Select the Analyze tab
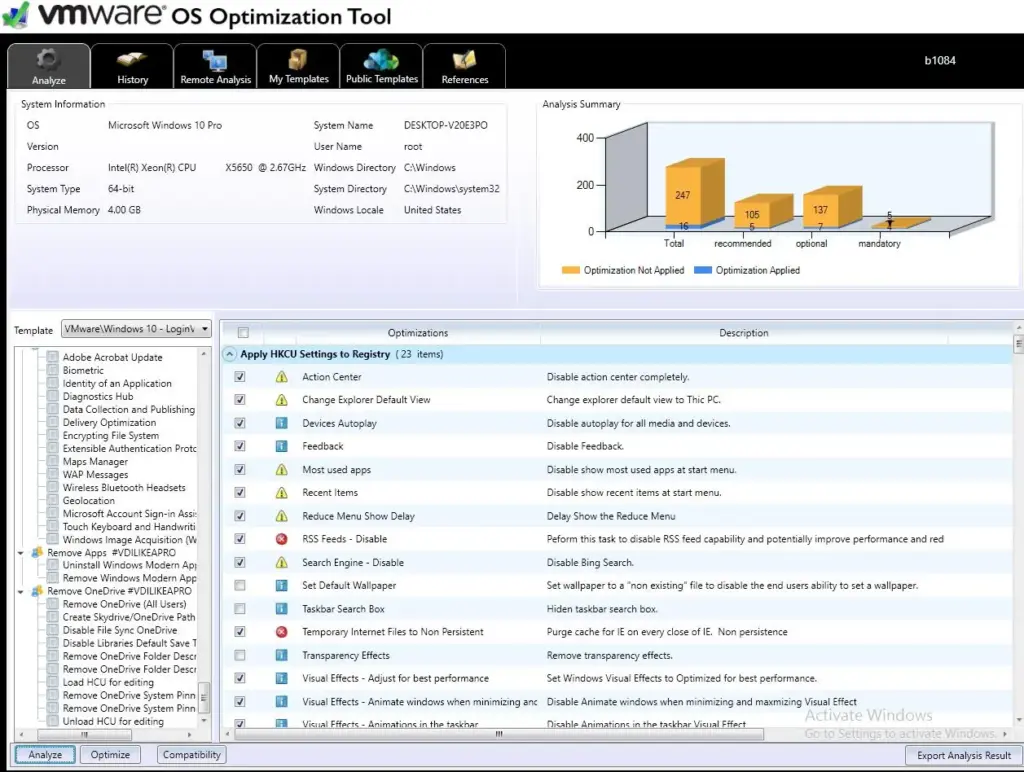This screenshot has height=772, width=1024. point(48,65)
